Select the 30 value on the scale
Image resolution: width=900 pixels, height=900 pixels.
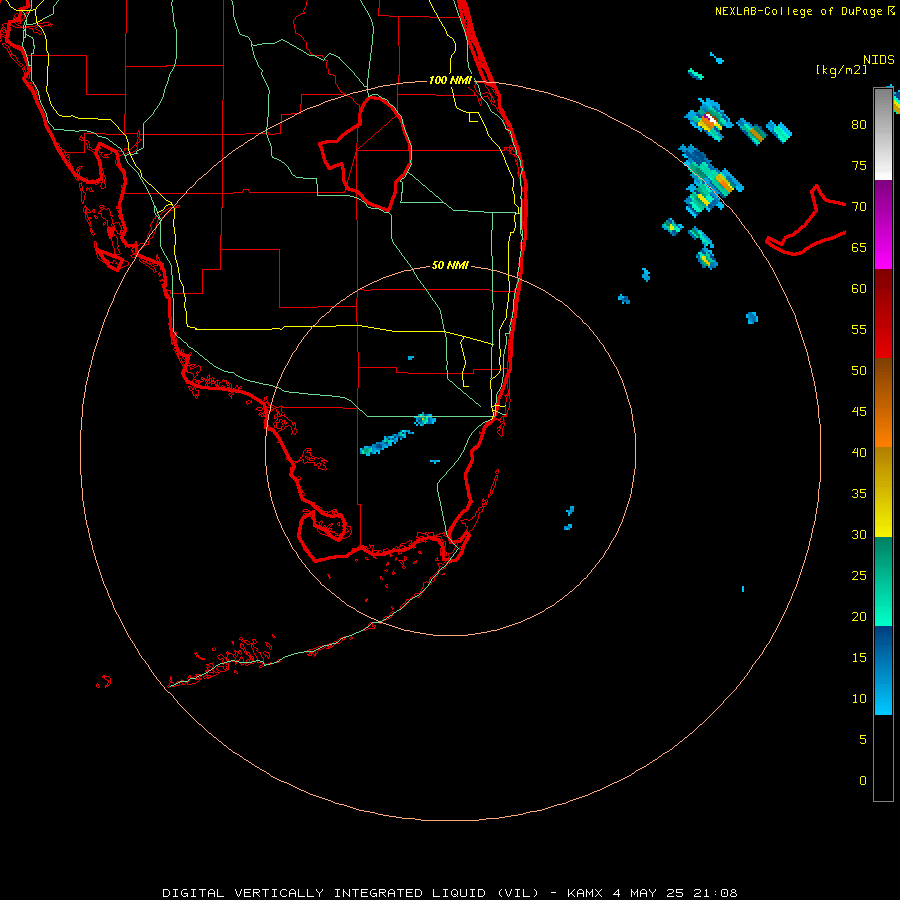(x=859, y=535)
